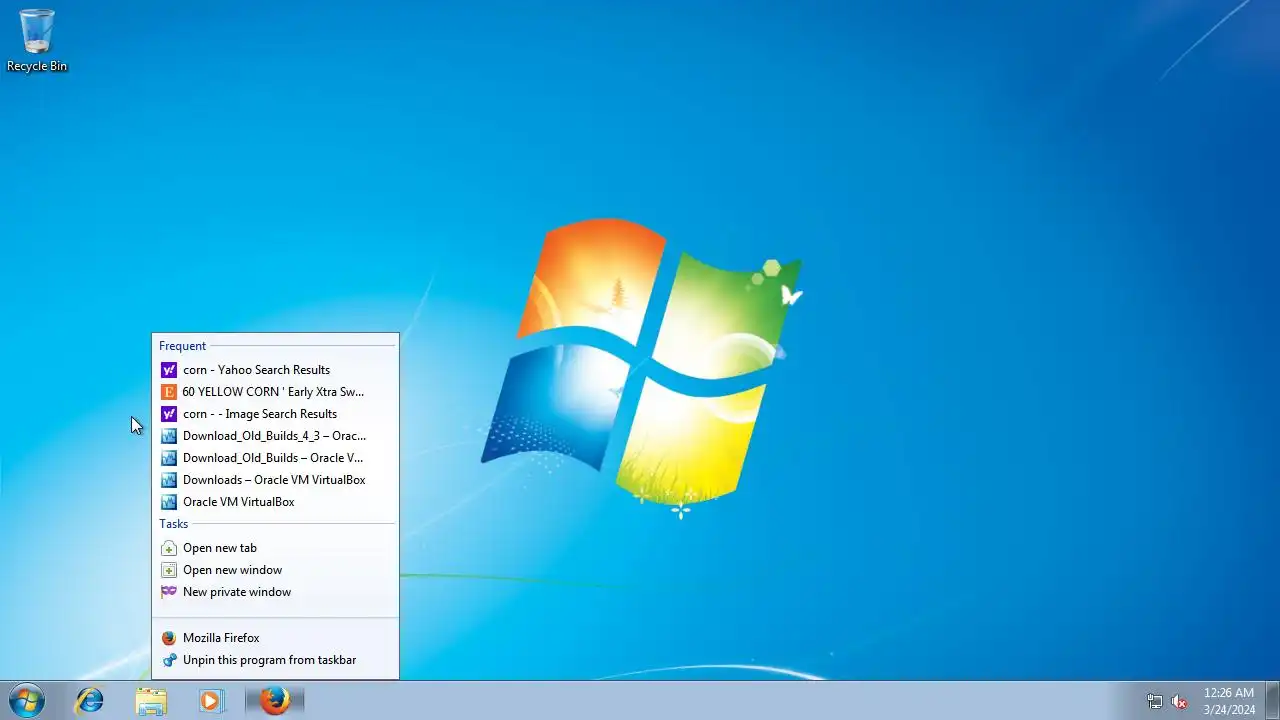1280x720 pixels.
Task: Launch Windows Media Player from the taskbar
Action: (211, 701)
